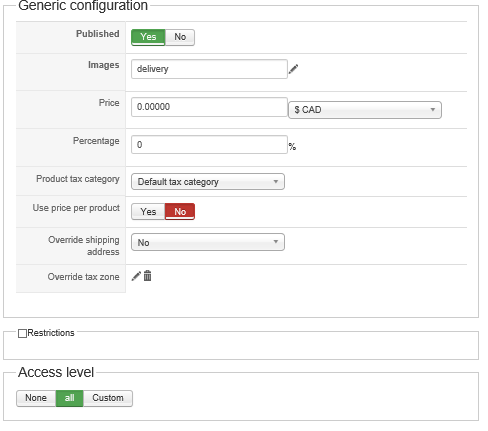Click the Product tax category label
488x431 pixels.
point(78,179)
